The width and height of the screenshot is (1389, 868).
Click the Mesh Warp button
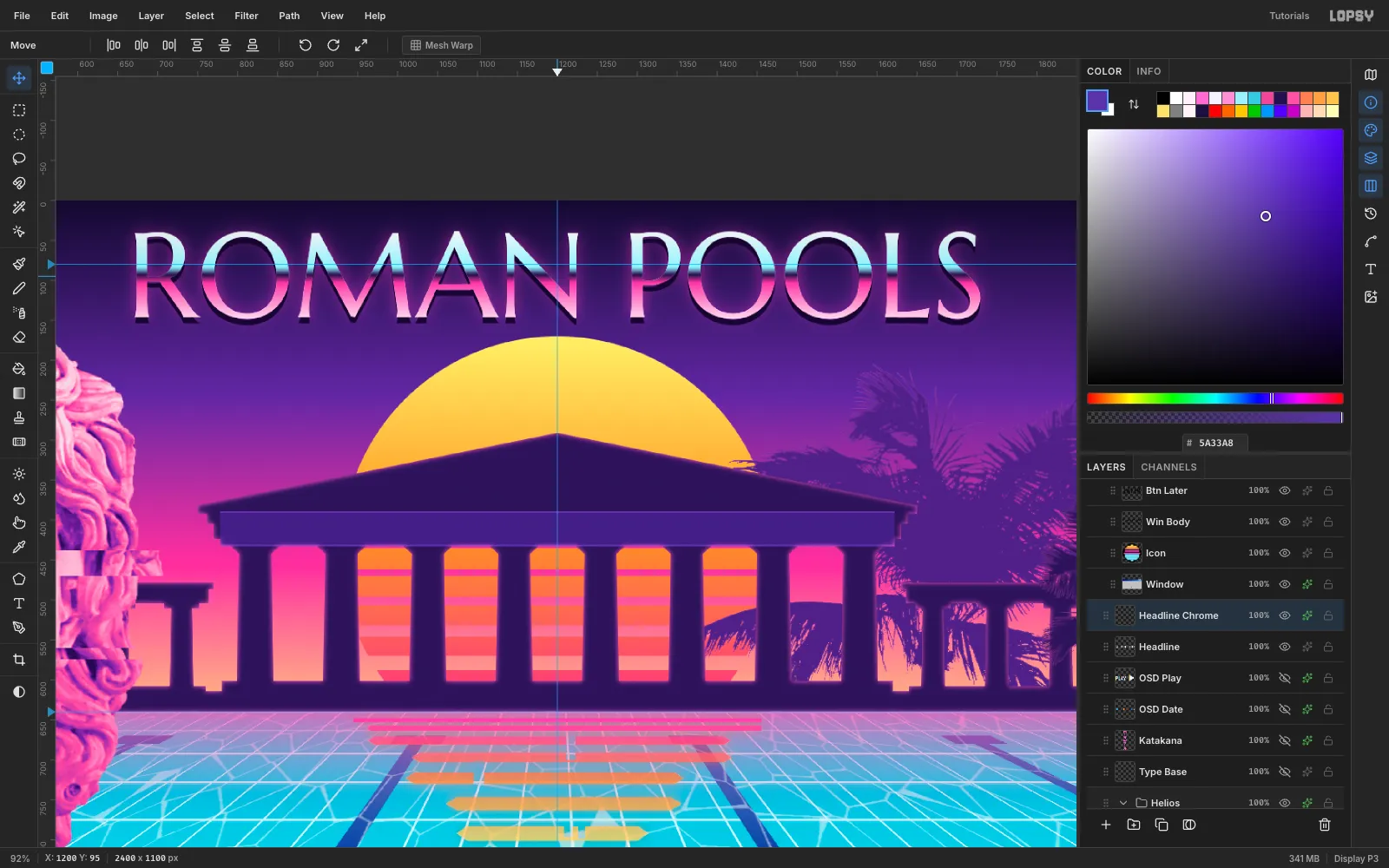click(442, 45)
